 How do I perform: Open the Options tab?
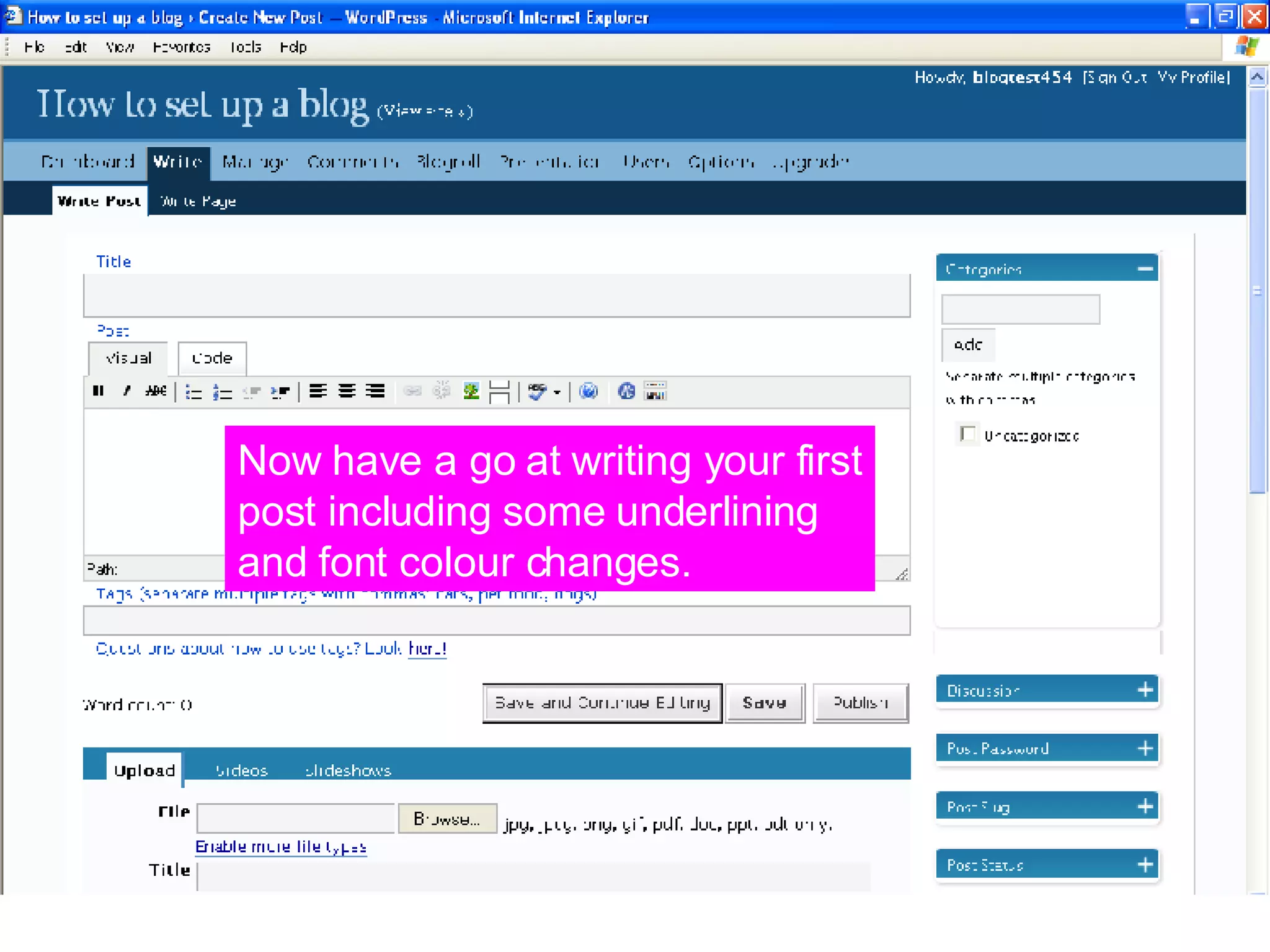click(x=721, y=162)
